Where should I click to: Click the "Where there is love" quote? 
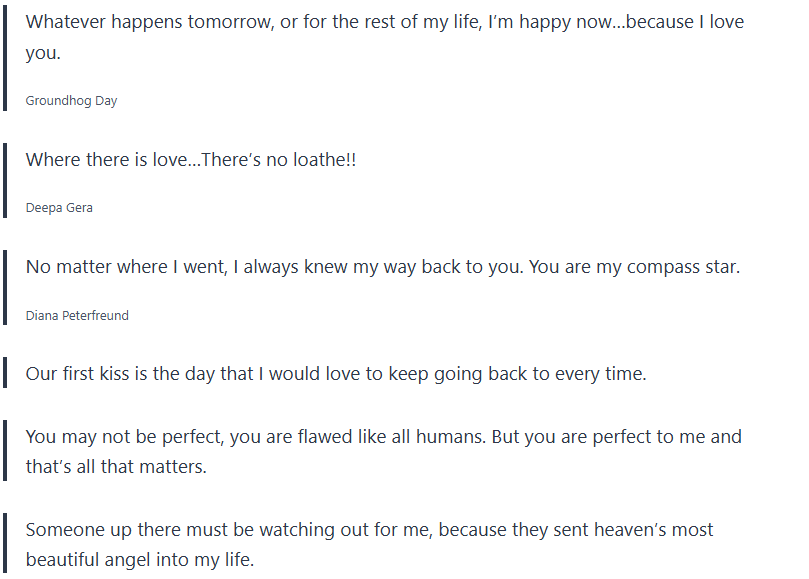pyautogui.click(x=190, y=160)
